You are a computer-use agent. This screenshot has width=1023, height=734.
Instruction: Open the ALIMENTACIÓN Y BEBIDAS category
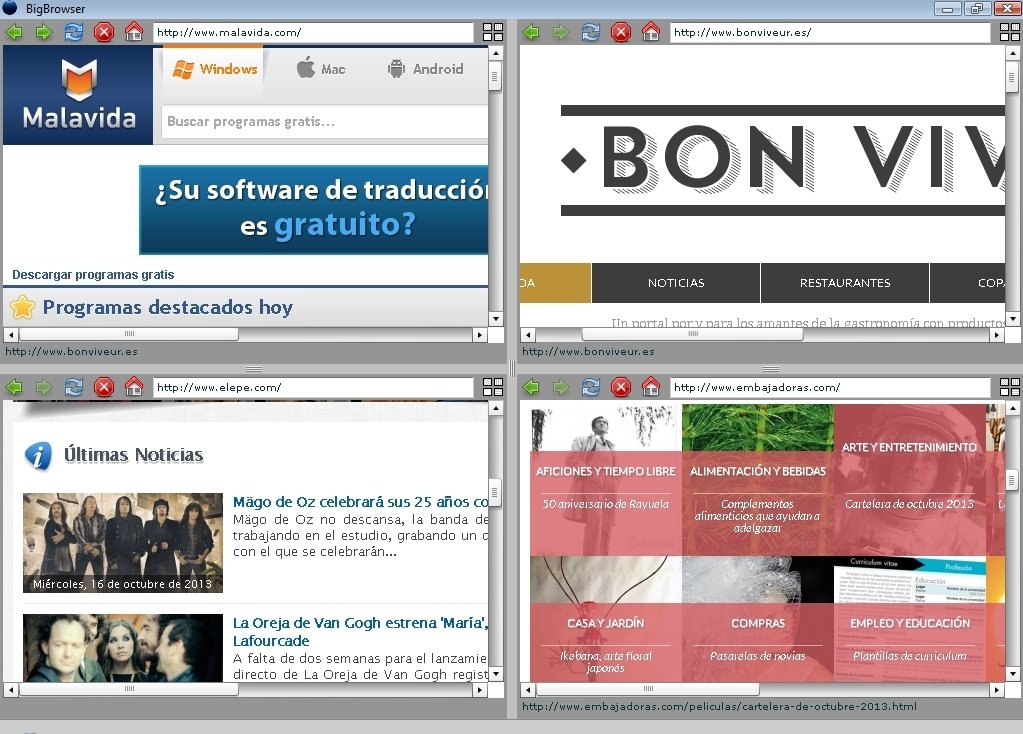pos(757,471)
